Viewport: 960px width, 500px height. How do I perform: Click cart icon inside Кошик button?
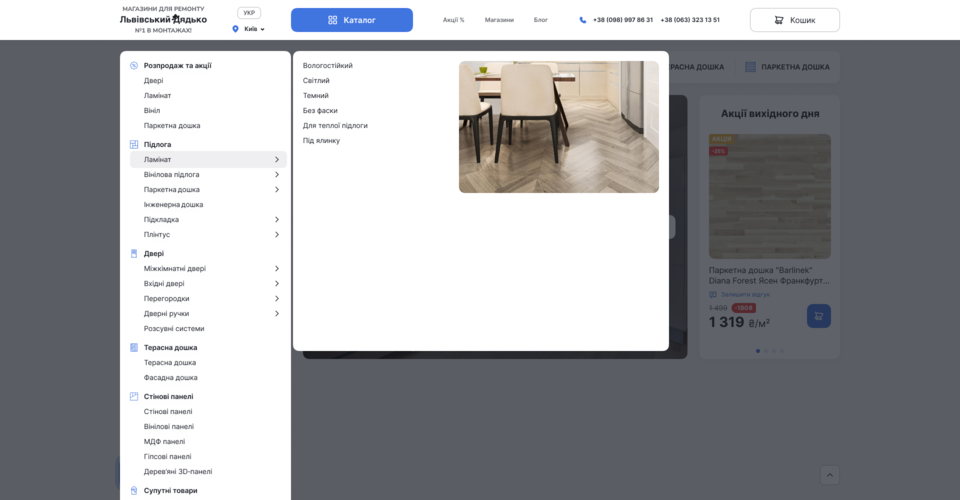coord(779,20)
